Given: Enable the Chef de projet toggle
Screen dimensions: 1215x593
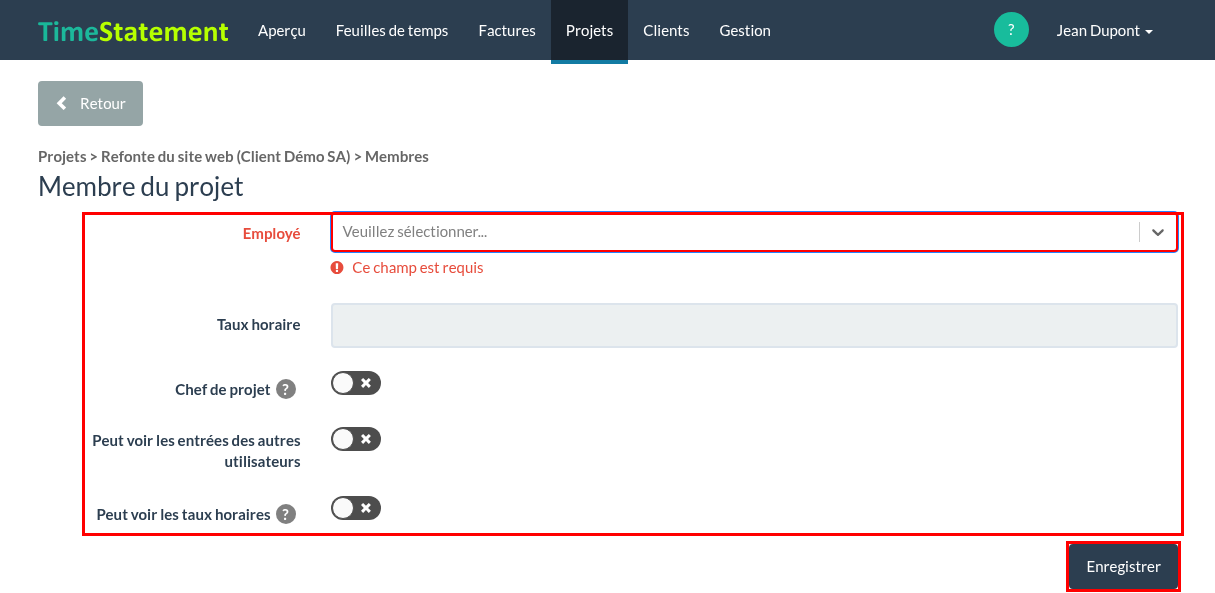Looking at the screenshot, I should click(x=356, y=383).
